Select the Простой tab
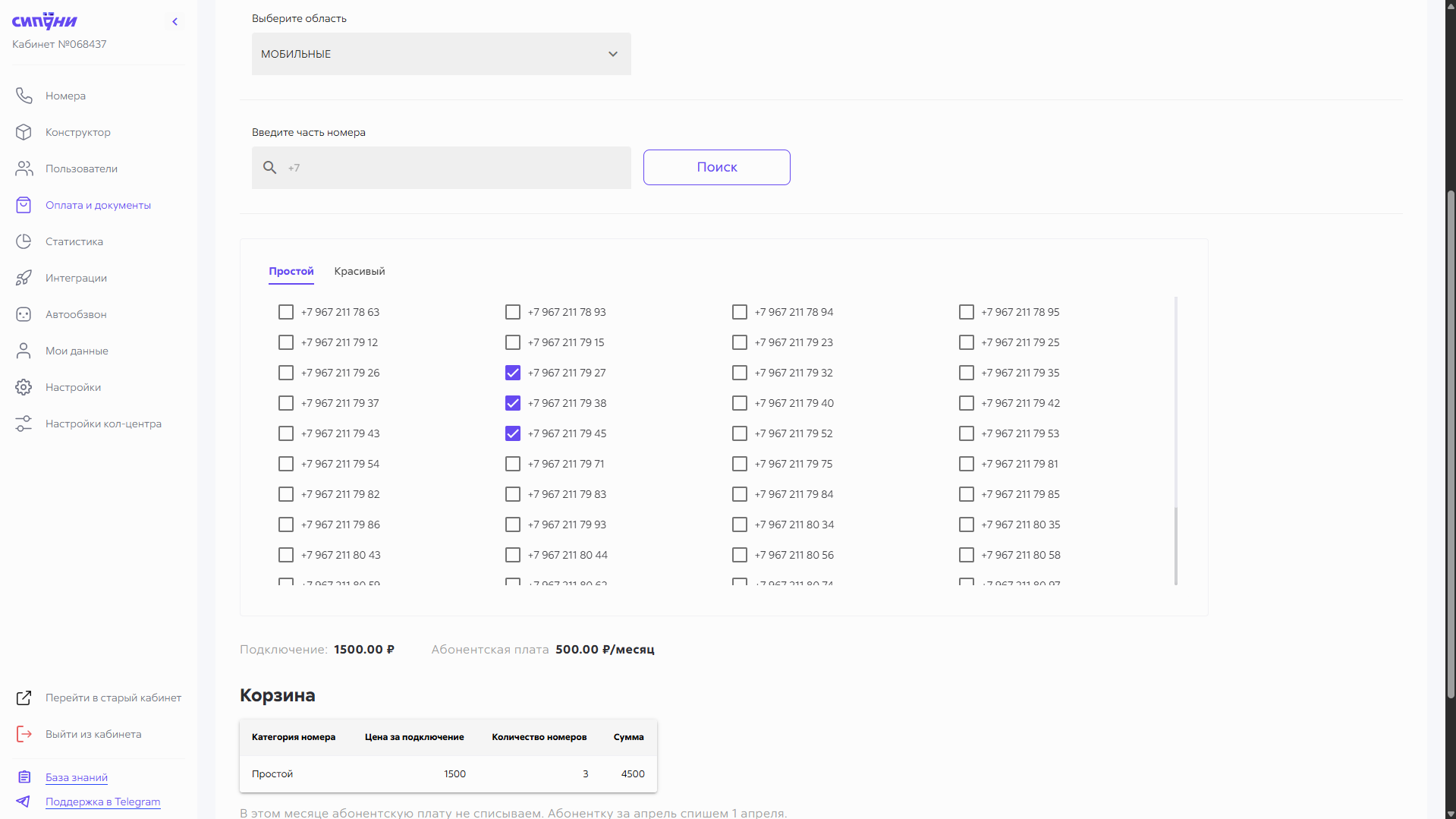Viewport: 1456px width, 819px height. coord(291,271)
